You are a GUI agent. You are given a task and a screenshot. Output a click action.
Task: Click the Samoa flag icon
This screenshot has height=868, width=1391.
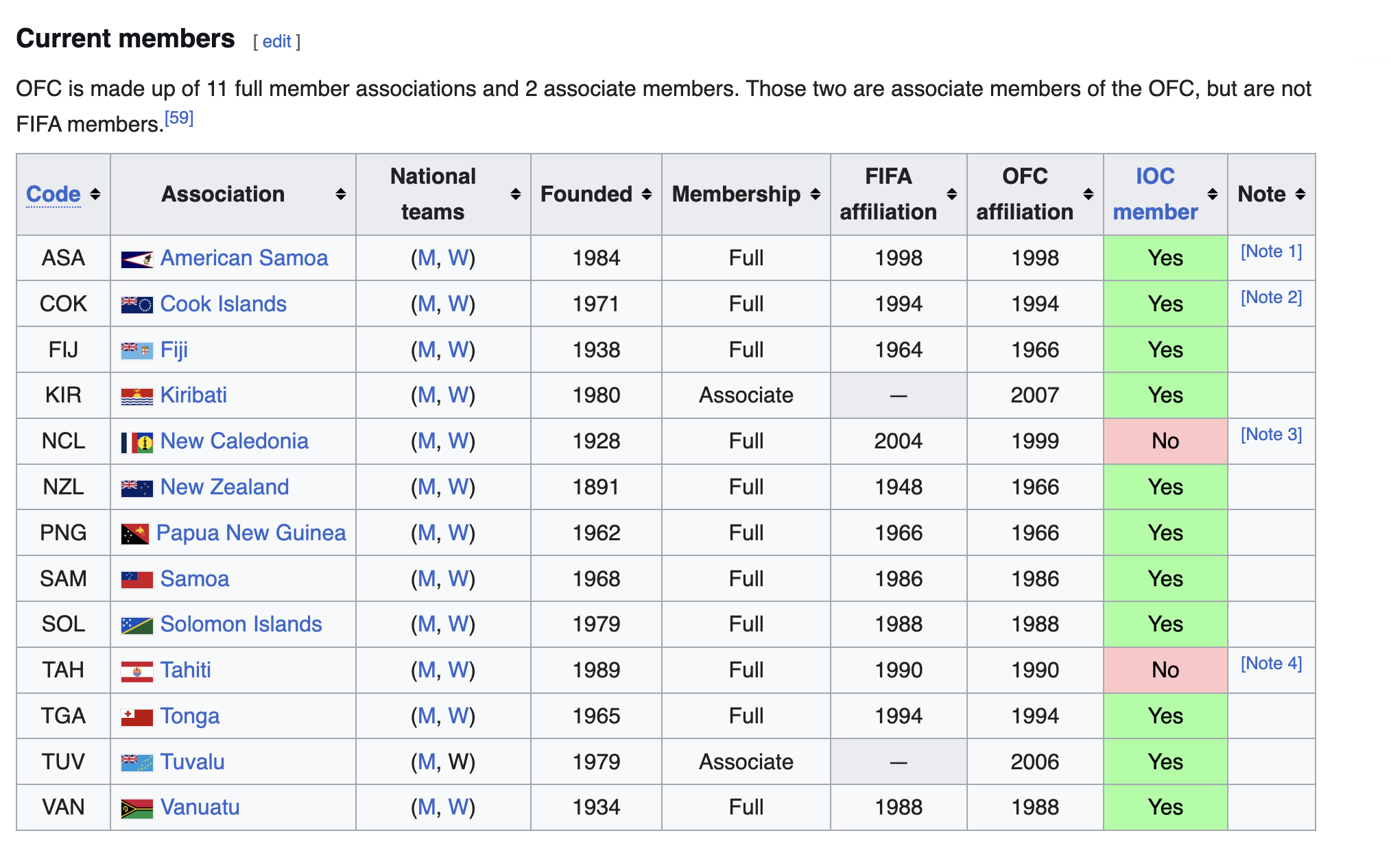[x=136, y=579]
